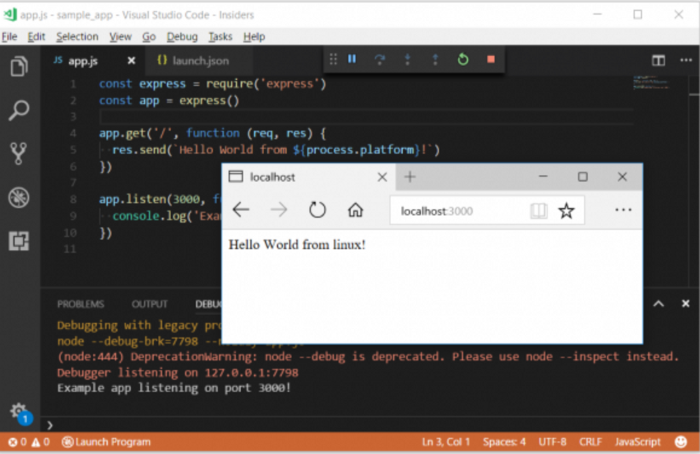
Task: Maximize the panel with the up chevron
Action: pos(658,304)
